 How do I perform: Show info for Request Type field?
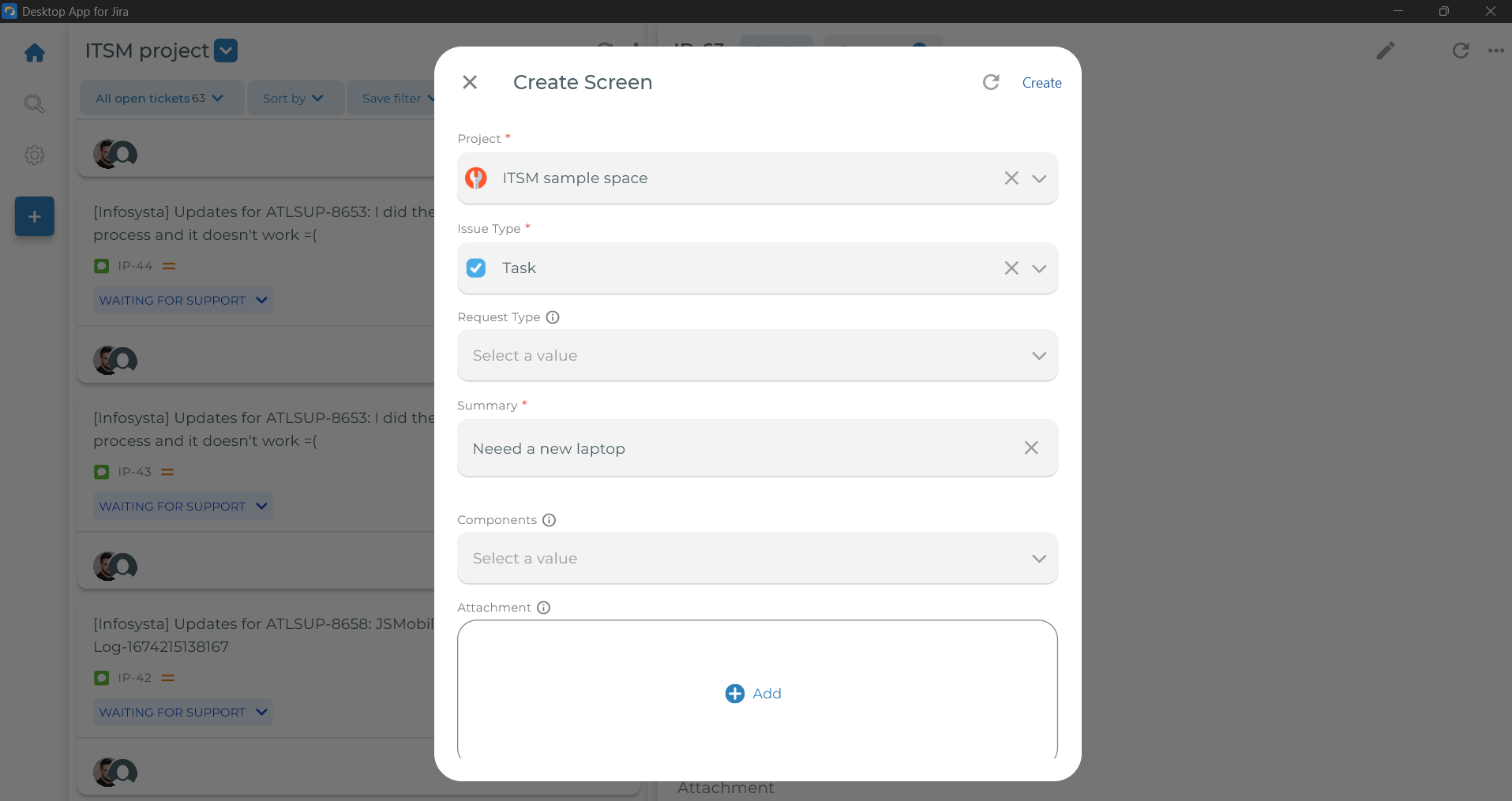553,317
